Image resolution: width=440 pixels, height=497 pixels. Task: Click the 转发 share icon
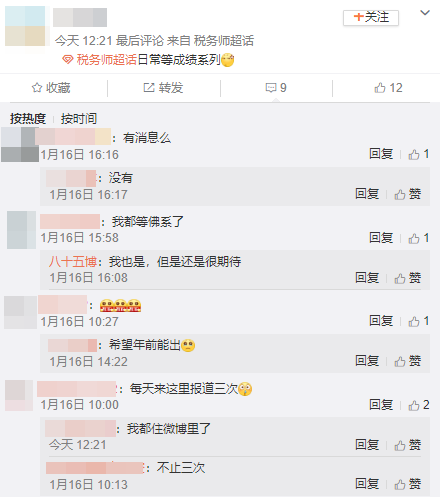149,88
